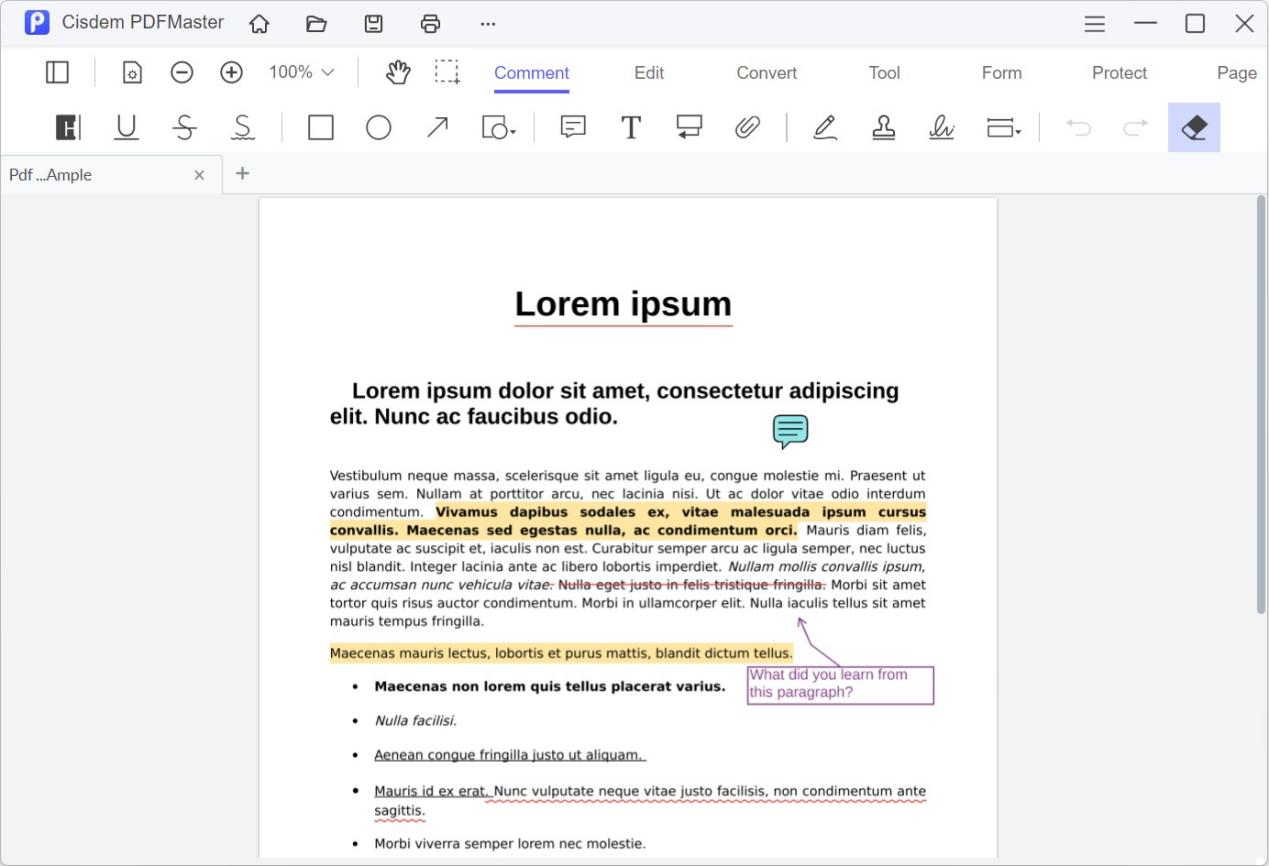The width and height of the screenshot is (1269, 866).
Task: Select the Rectangle shape tool
Action: 320,127
